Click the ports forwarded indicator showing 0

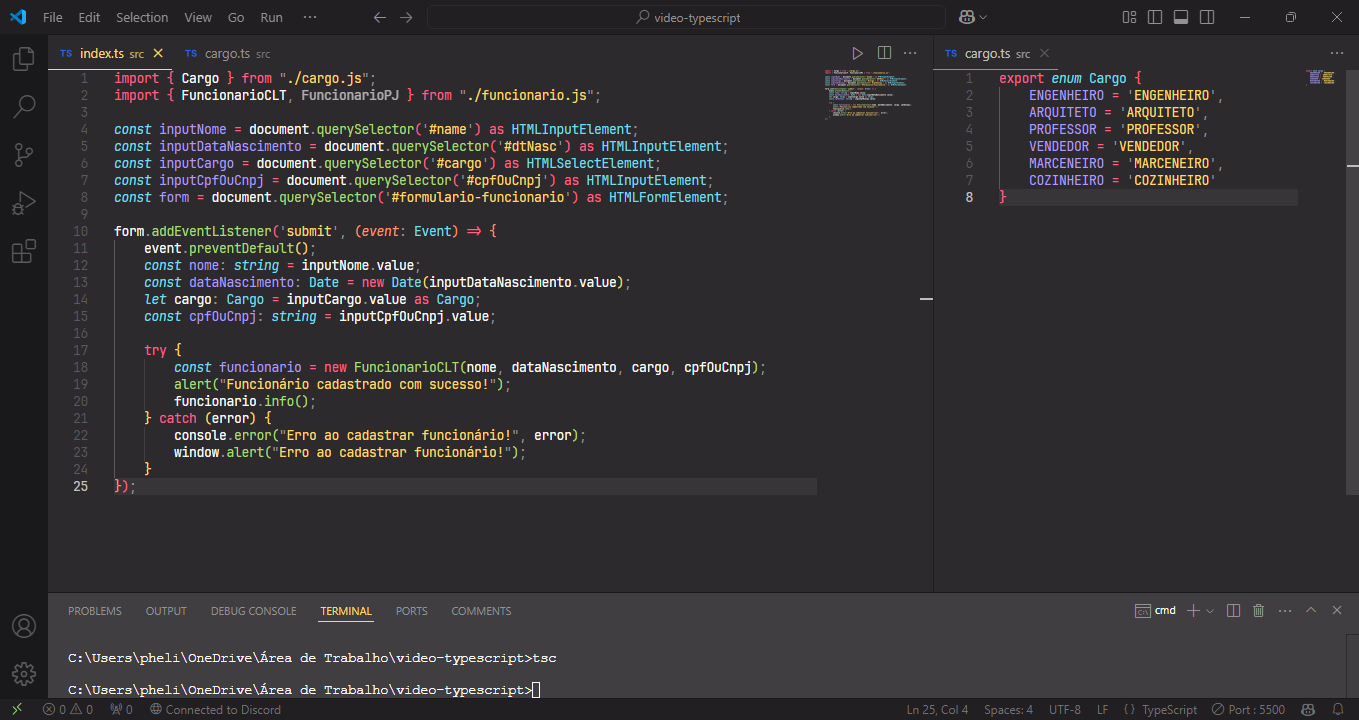coord(122,709)
